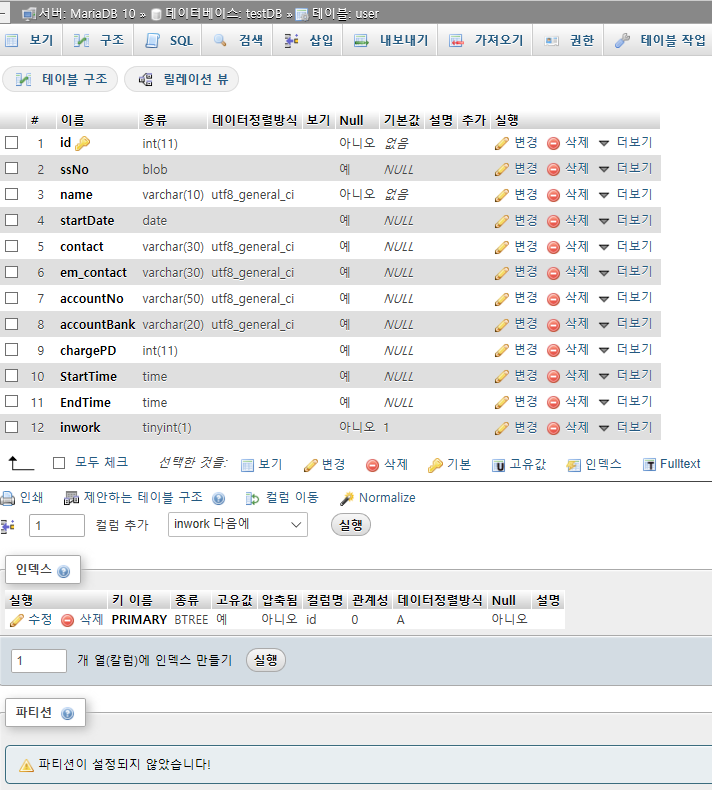Open 더보기 dropdown for name row
This screenshot has height=790, width=712.
[626, 194]
